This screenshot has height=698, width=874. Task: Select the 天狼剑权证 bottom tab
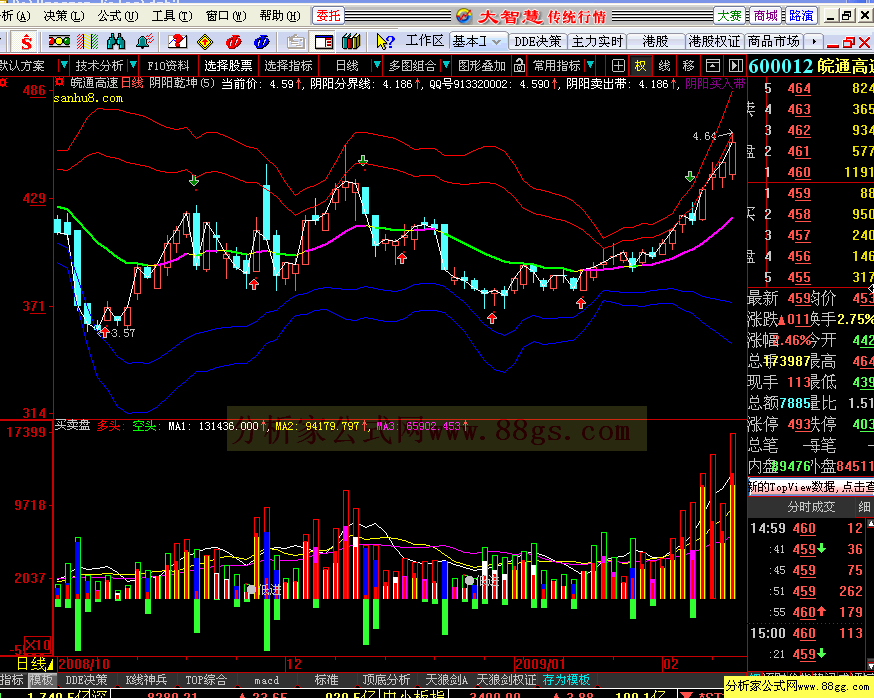[506, 680]
